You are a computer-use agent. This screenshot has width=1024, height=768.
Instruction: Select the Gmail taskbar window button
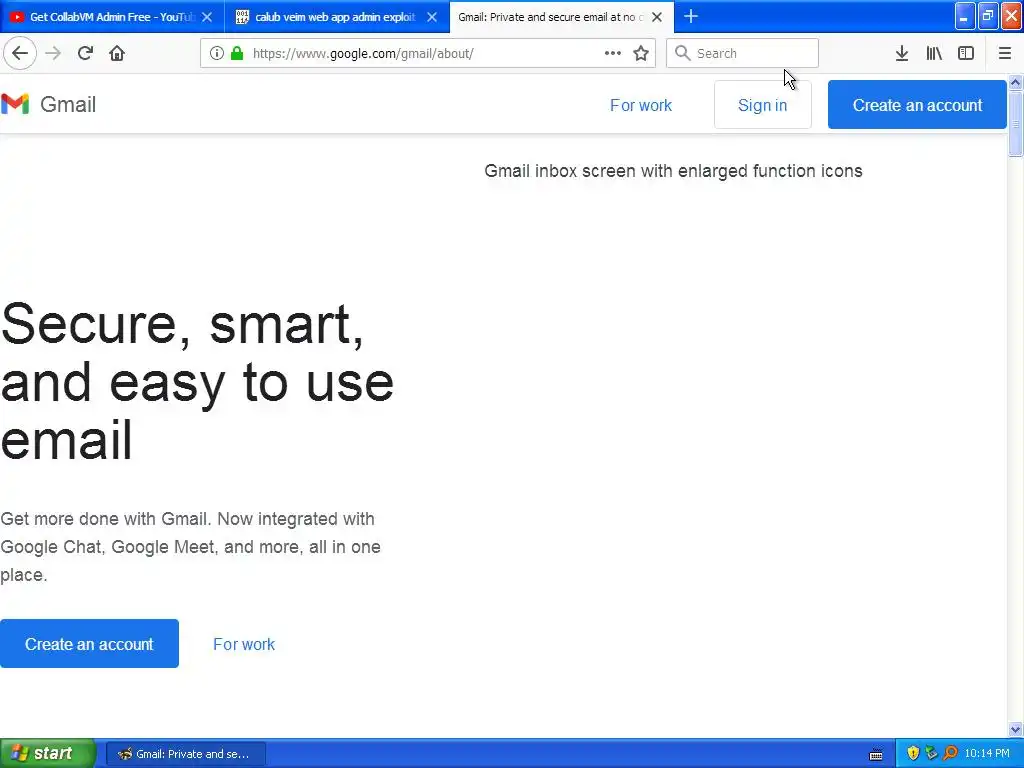tap(185, 754)
